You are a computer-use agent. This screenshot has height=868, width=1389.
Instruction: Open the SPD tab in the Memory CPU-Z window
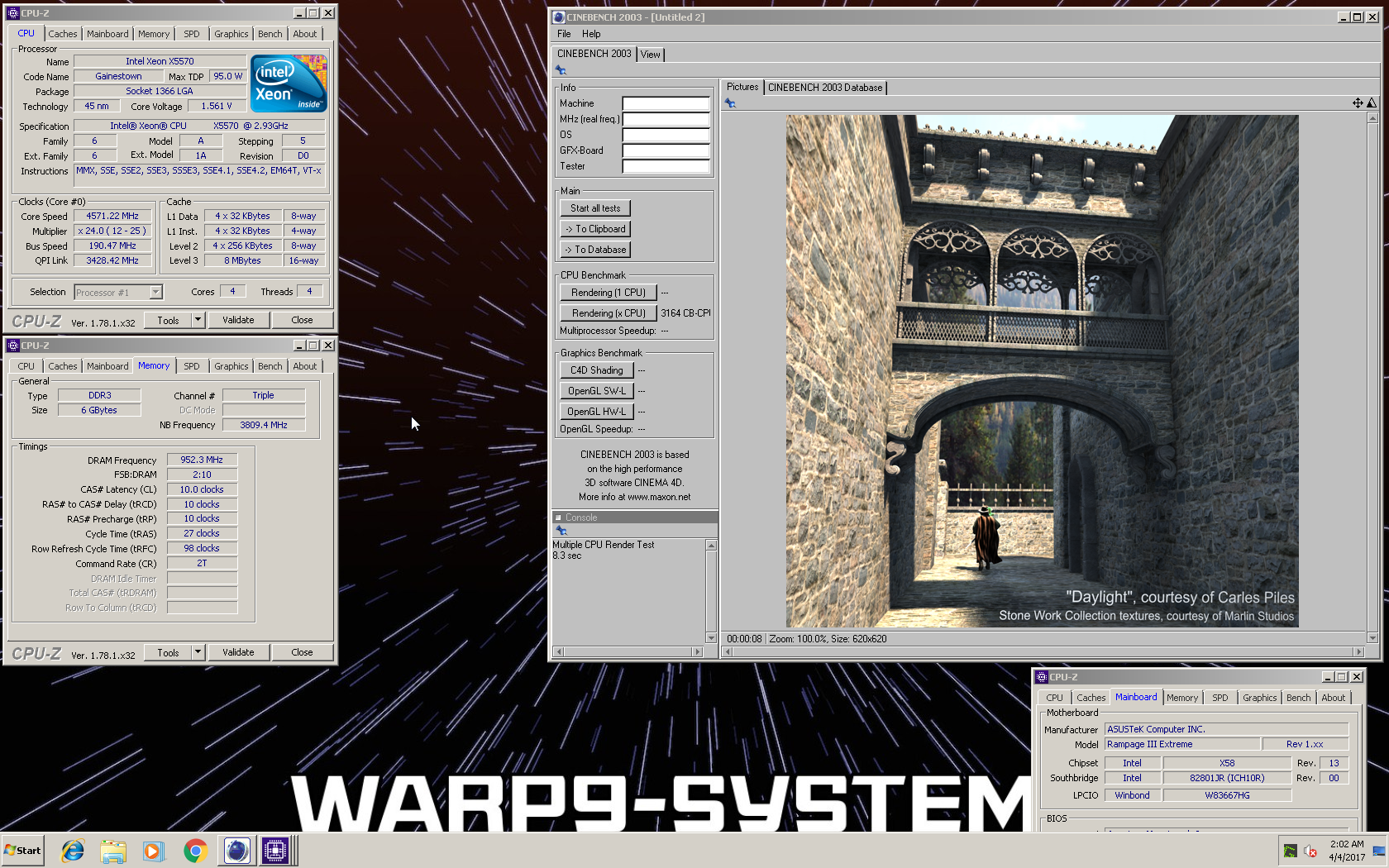(192, 366)
